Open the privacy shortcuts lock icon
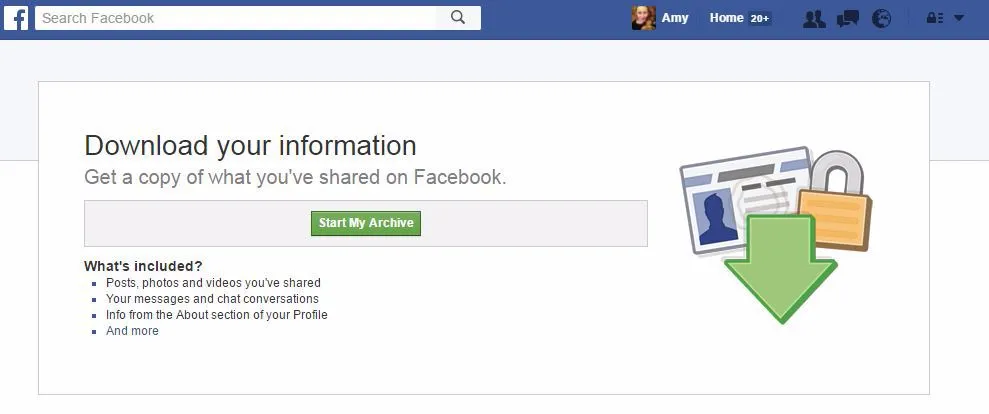989x414 pixels. tap(934, 18)
